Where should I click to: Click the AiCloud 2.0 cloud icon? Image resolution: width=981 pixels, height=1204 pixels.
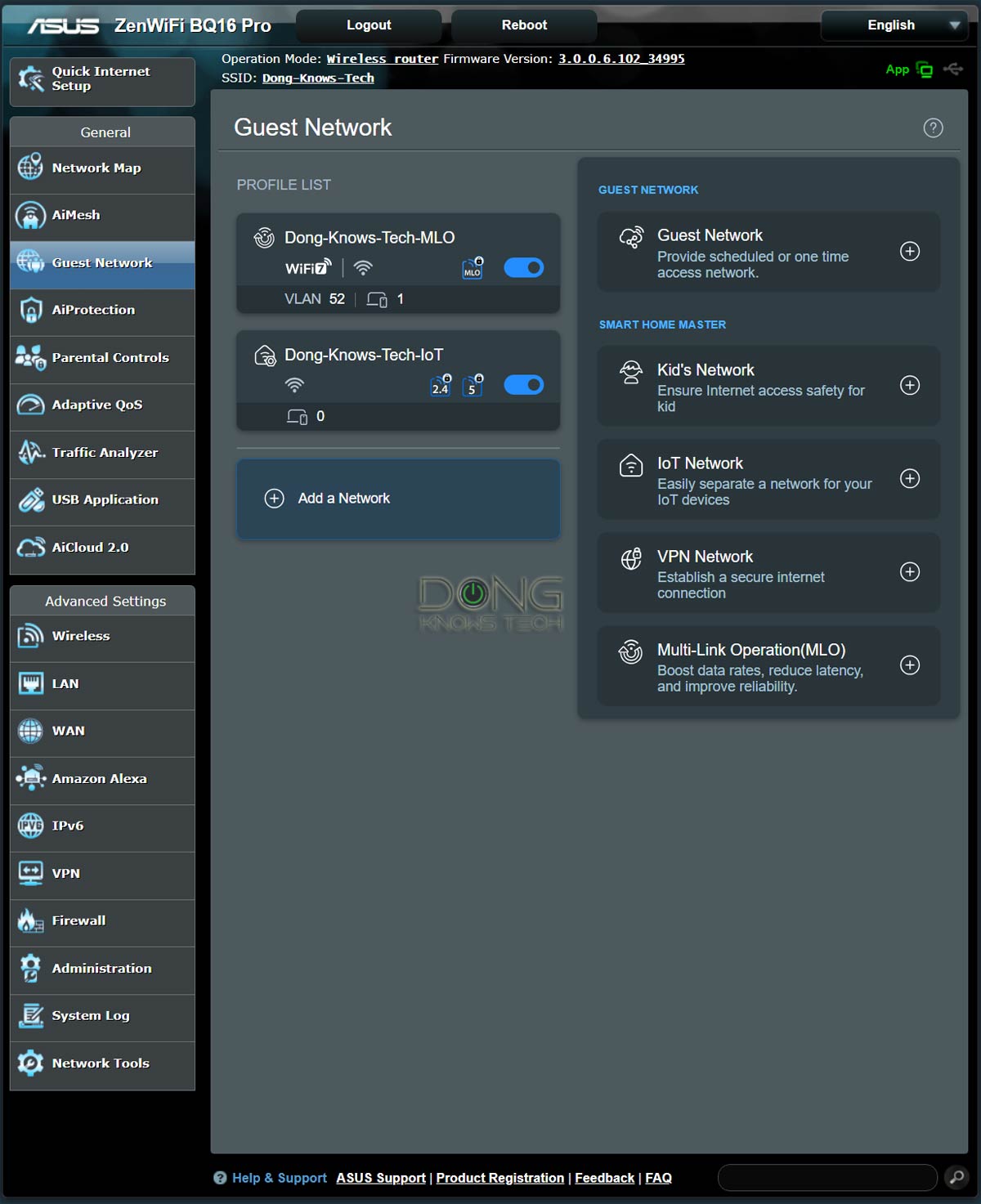pyautogui.click(x=30, y=547)
